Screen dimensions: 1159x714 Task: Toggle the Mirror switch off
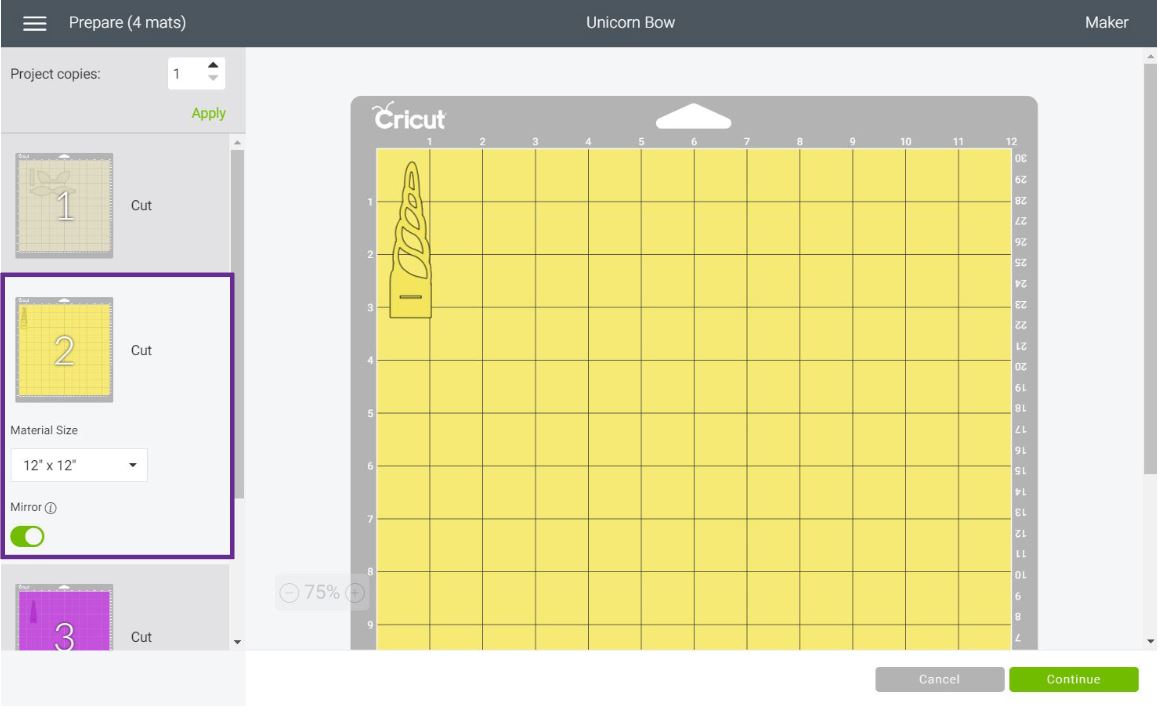[x=27, y=537]
